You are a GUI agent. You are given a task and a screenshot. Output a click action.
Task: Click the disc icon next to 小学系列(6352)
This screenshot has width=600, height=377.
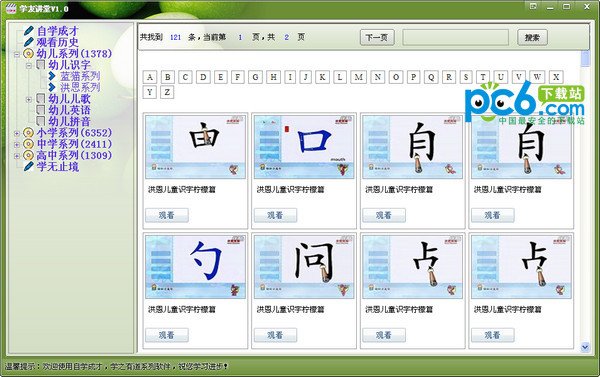(28, 133)
